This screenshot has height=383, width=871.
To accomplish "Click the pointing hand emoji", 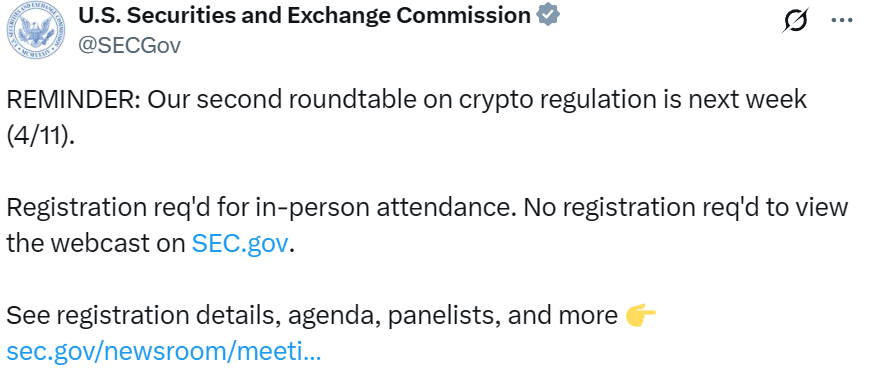I will coord(640,316).
